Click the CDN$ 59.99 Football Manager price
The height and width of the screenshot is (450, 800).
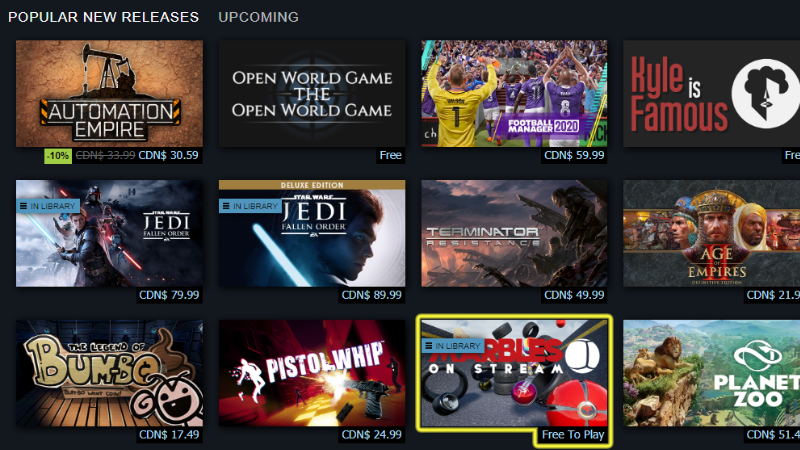coord(574,155)
